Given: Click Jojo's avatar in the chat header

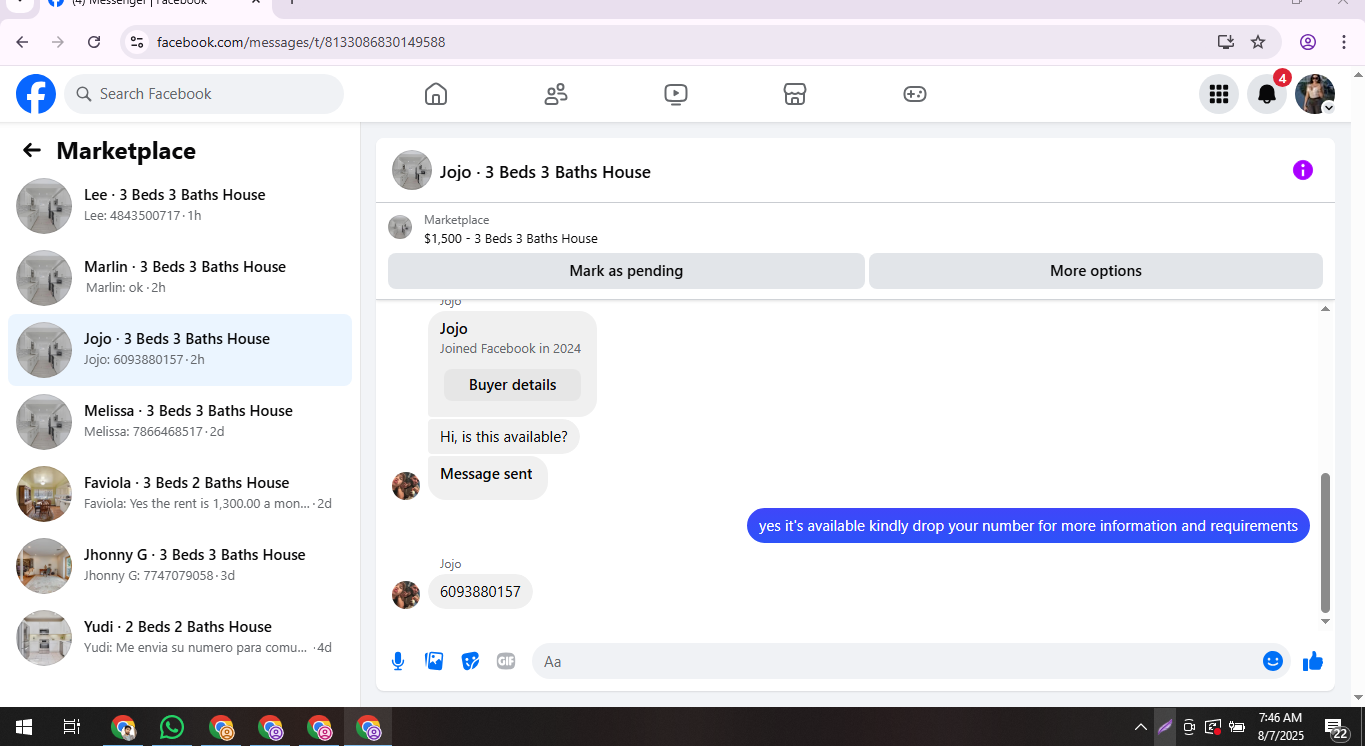Looking at the screenshot, I should coord(412,170).
